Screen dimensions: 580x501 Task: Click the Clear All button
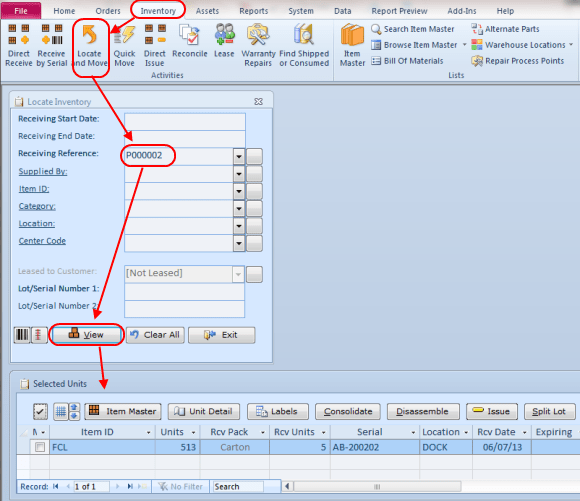pyautogui.click(x=155, y=335)
